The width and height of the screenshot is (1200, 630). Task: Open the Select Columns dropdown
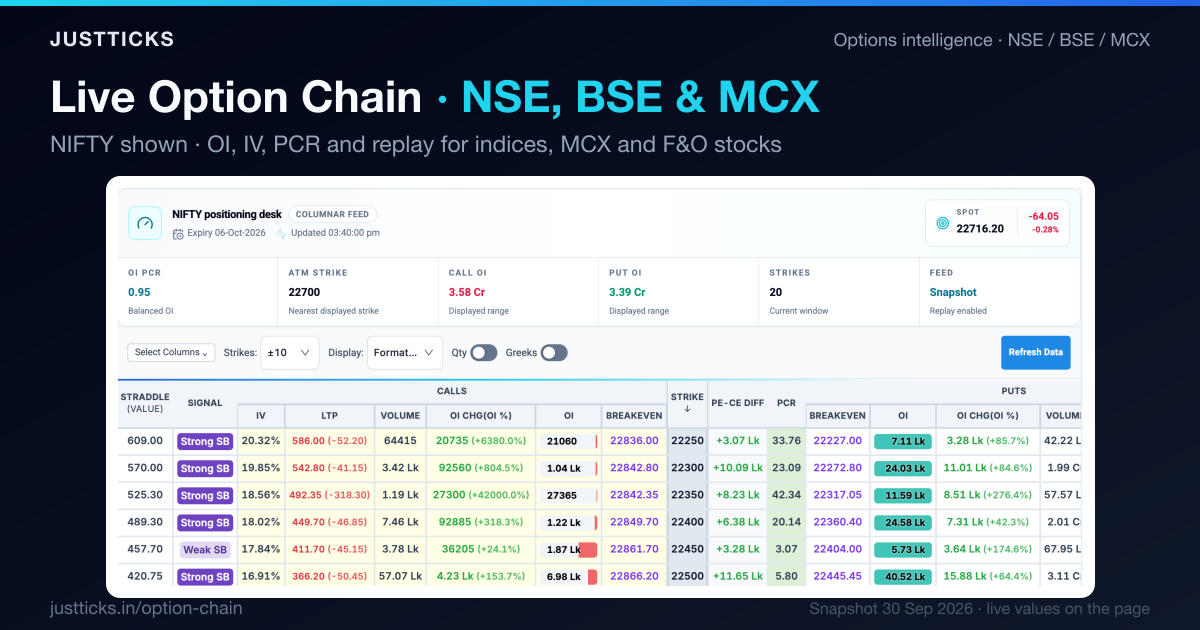point(171,352)
